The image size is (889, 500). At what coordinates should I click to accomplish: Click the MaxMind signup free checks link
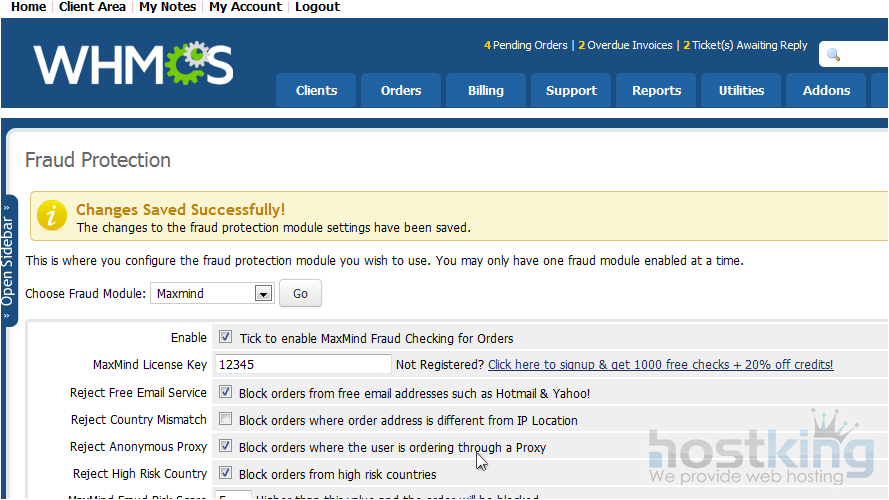coord(660,365)
